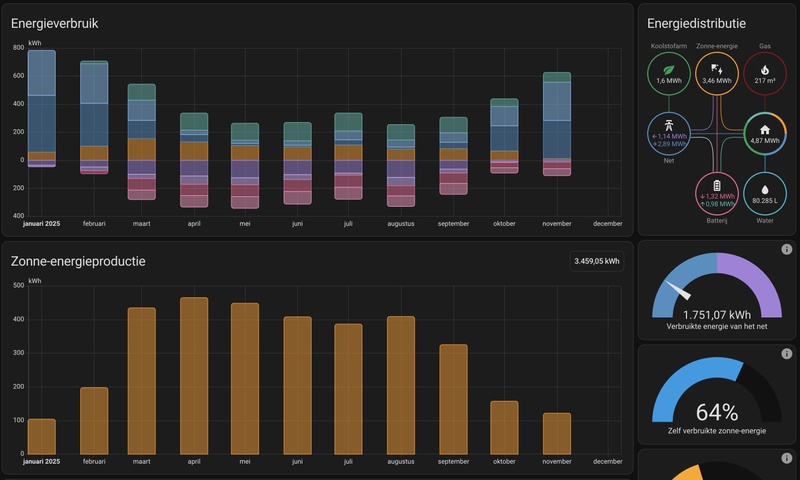Click the Water label under water circle

[764, 221]
